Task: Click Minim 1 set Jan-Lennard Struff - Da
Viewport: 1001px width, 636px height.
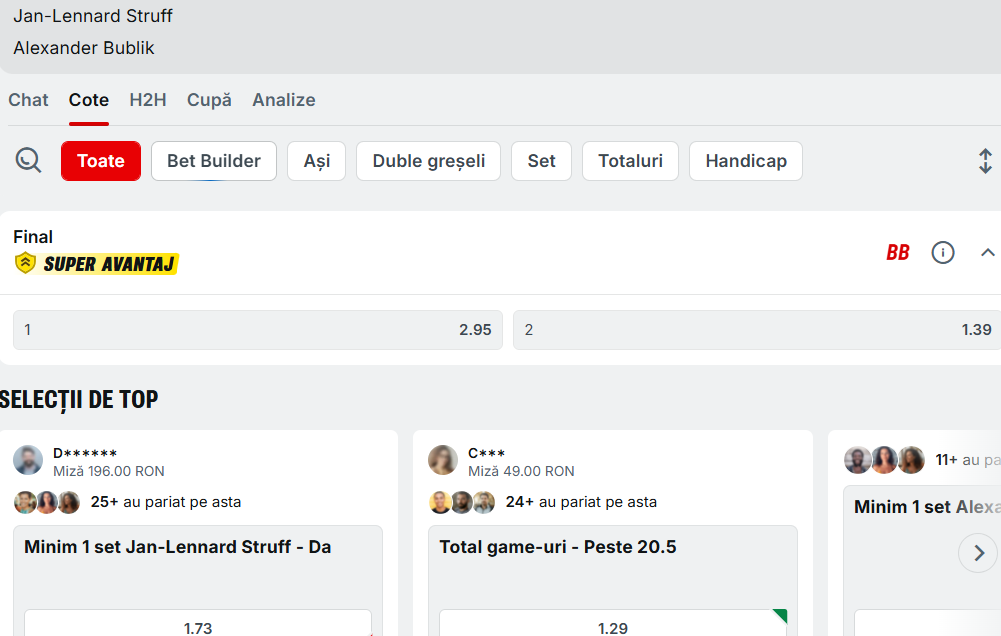Action: click(x=177, y=547)
